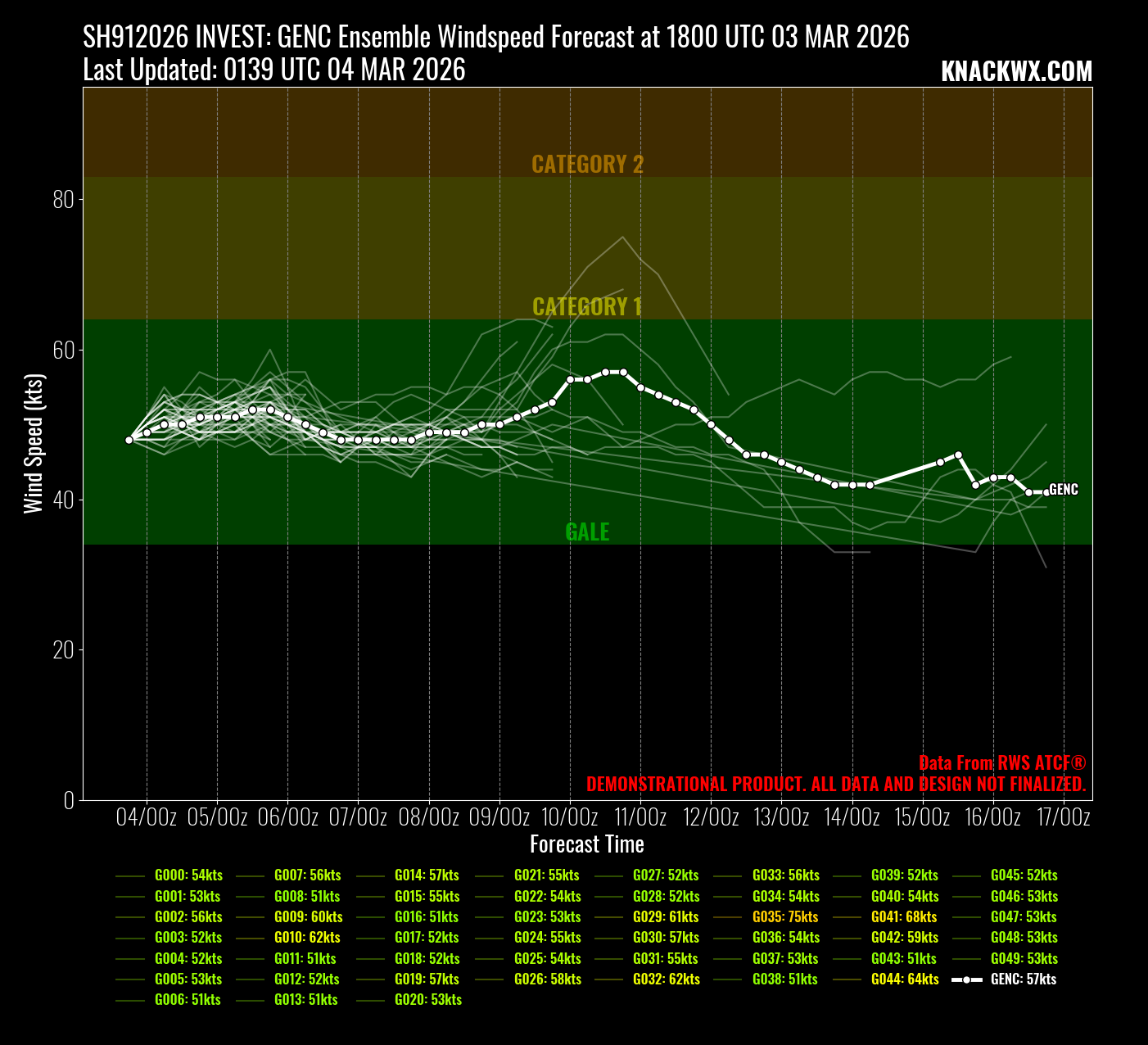Click the CATEGORY 2 band label
1148x1045 pixels.
coord(587,165)
